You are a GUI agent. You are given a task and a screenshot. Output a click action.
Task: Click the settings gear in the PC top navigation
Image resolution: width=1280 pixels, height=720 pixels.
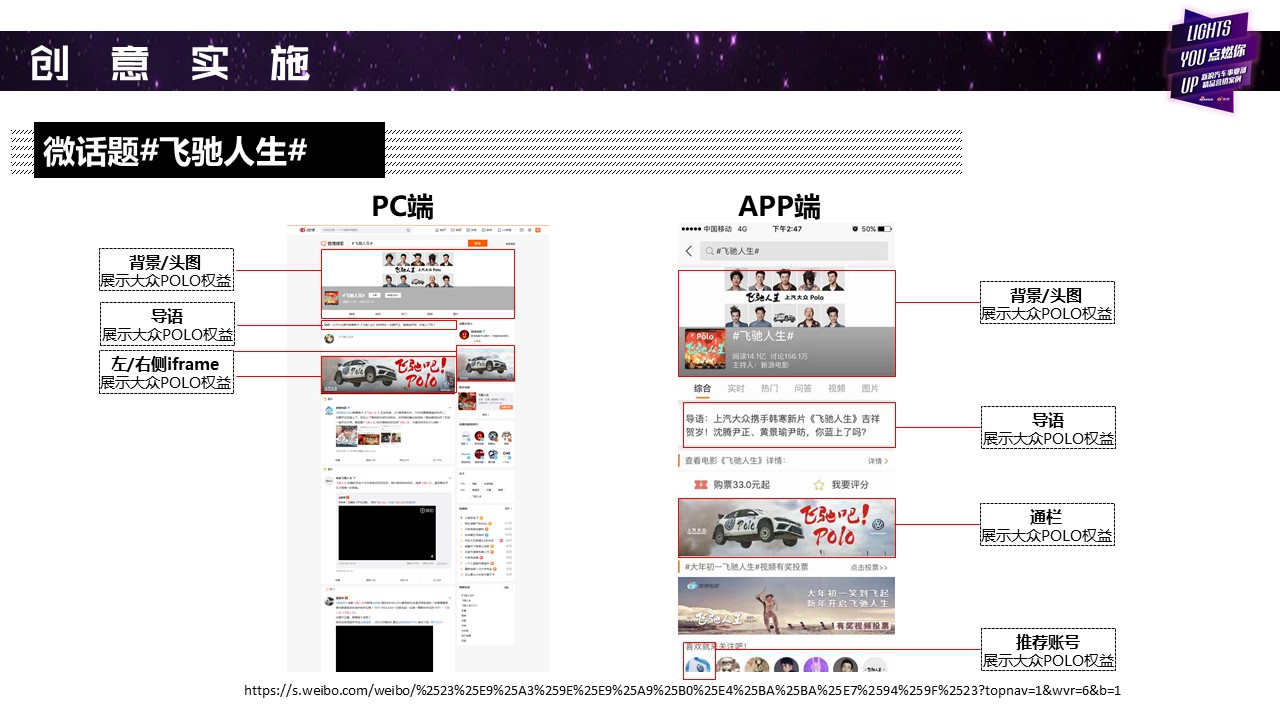[528, 231]
